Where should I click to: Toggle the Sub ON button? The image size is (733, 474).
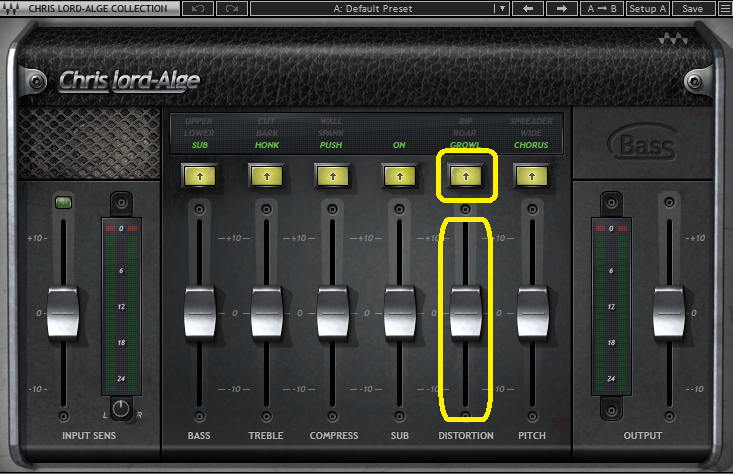[399, 176]
